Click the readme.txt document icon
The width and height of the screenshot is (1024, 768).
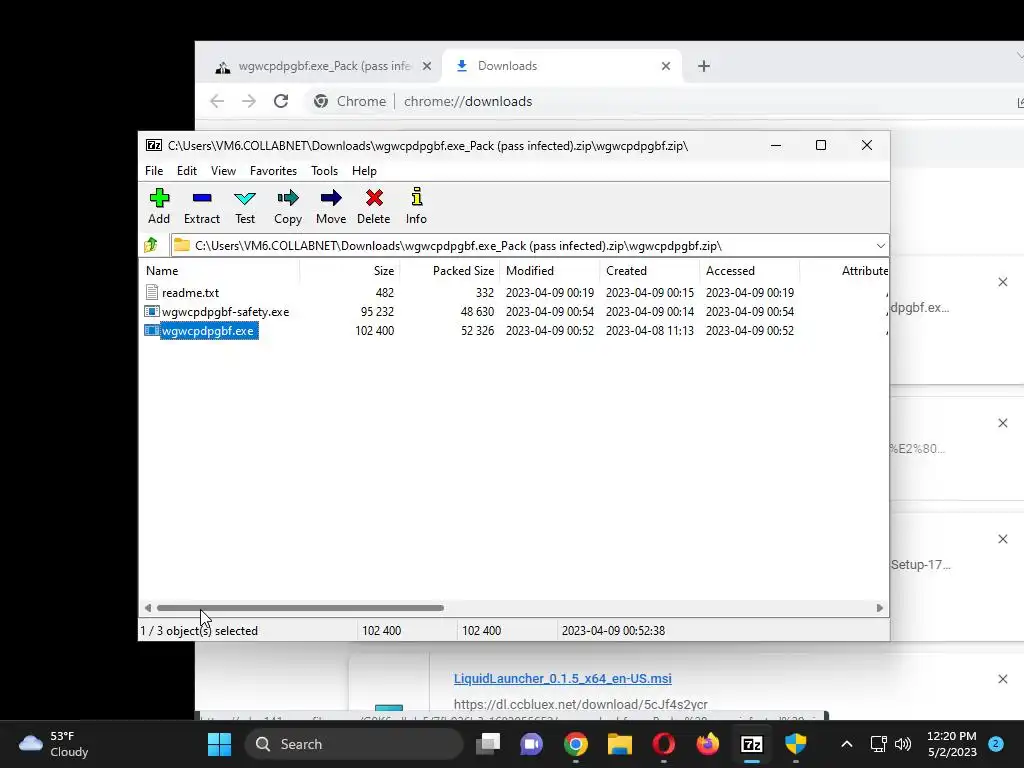pyautogui.click(x=152, y=293)
